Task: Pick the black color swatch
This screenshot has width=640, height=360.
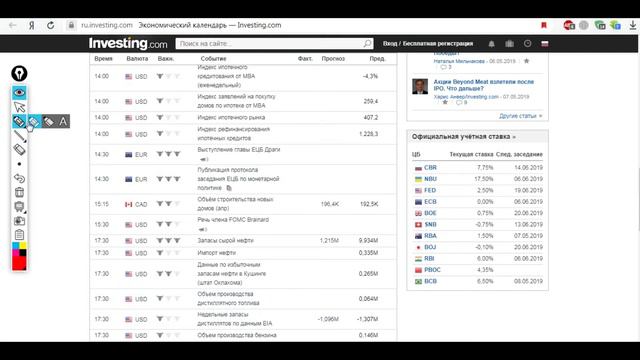Action: pyautogui.click(x=23, y=253)
